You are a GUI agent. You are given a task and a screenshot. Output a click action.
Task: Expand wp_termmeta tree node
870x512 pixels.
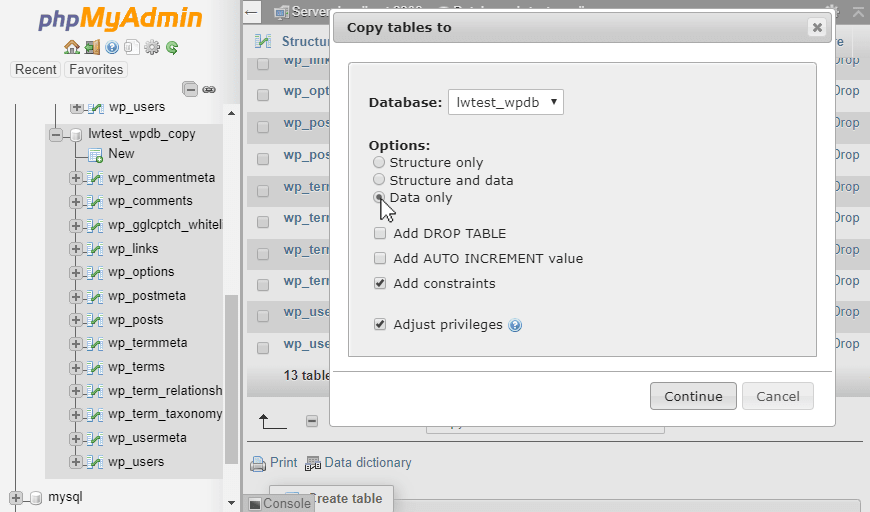coord(75,344)
